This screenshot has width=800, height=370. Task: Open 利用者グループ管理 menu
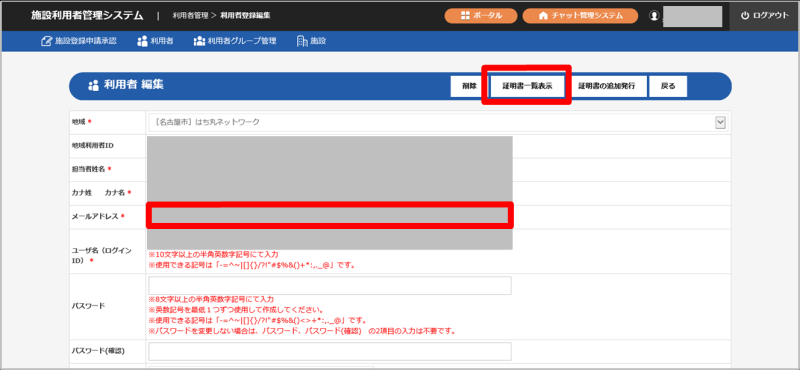coord(235,41)
